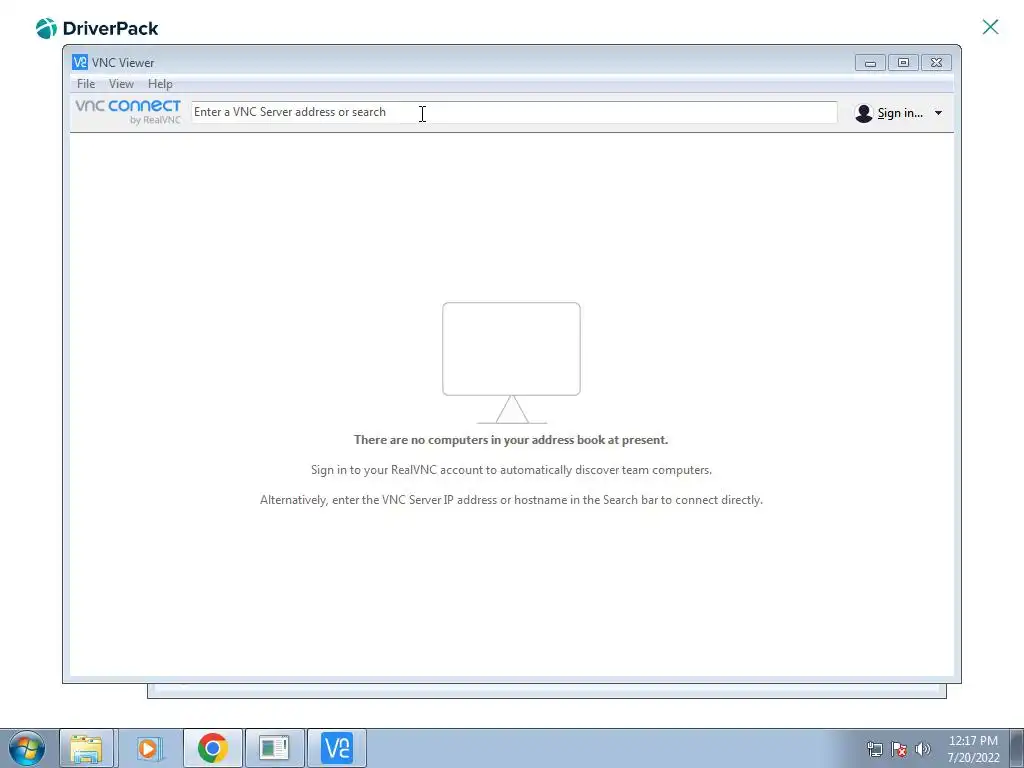This screenshot has height=768, width=1024.
Task: Click the VNC Viewer title bar icon
Action: [x=80, y=62]
